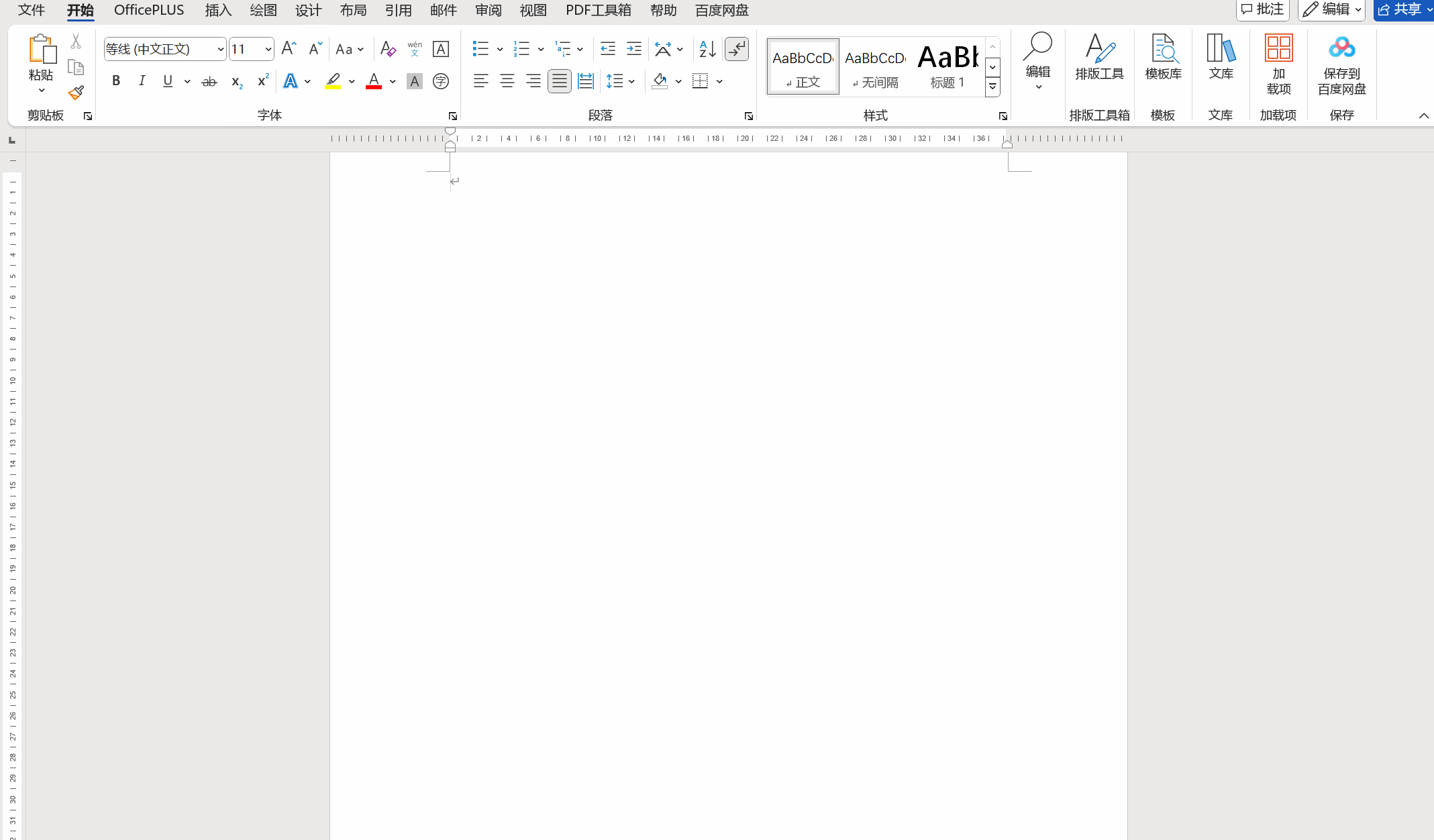
Task: Select the 标题 1 style thumbnail
Action: pos(948,66)
